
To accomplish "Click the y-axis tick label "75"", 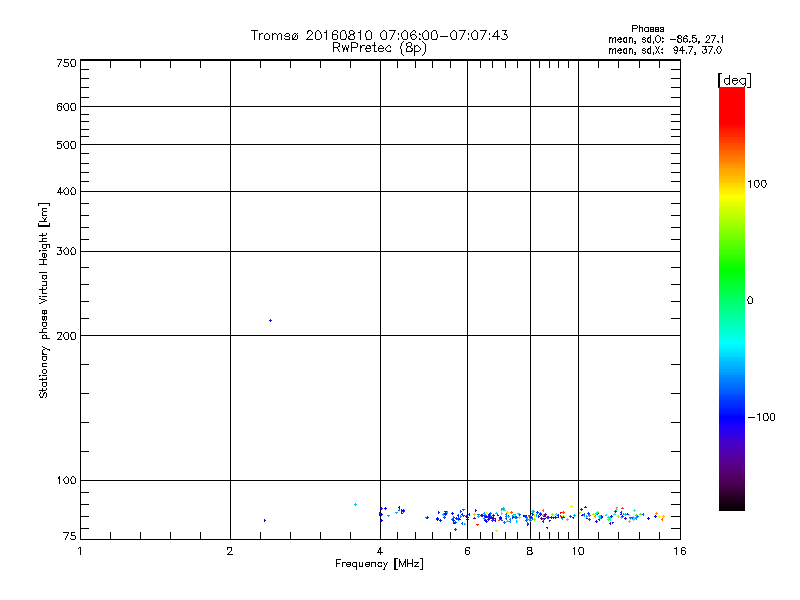I will [70, 536].
